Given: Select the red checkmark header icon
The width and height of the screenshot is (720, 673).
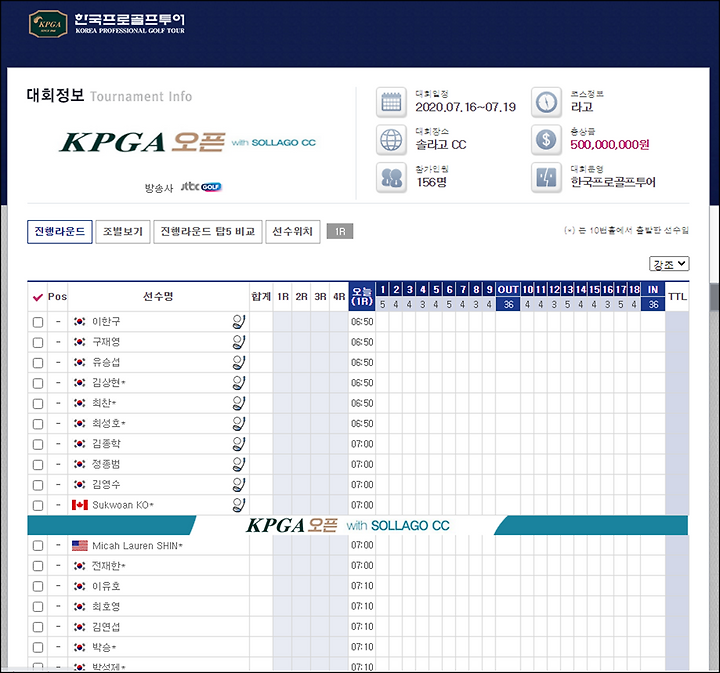Looking at the screenshot, I should point(38,297).
